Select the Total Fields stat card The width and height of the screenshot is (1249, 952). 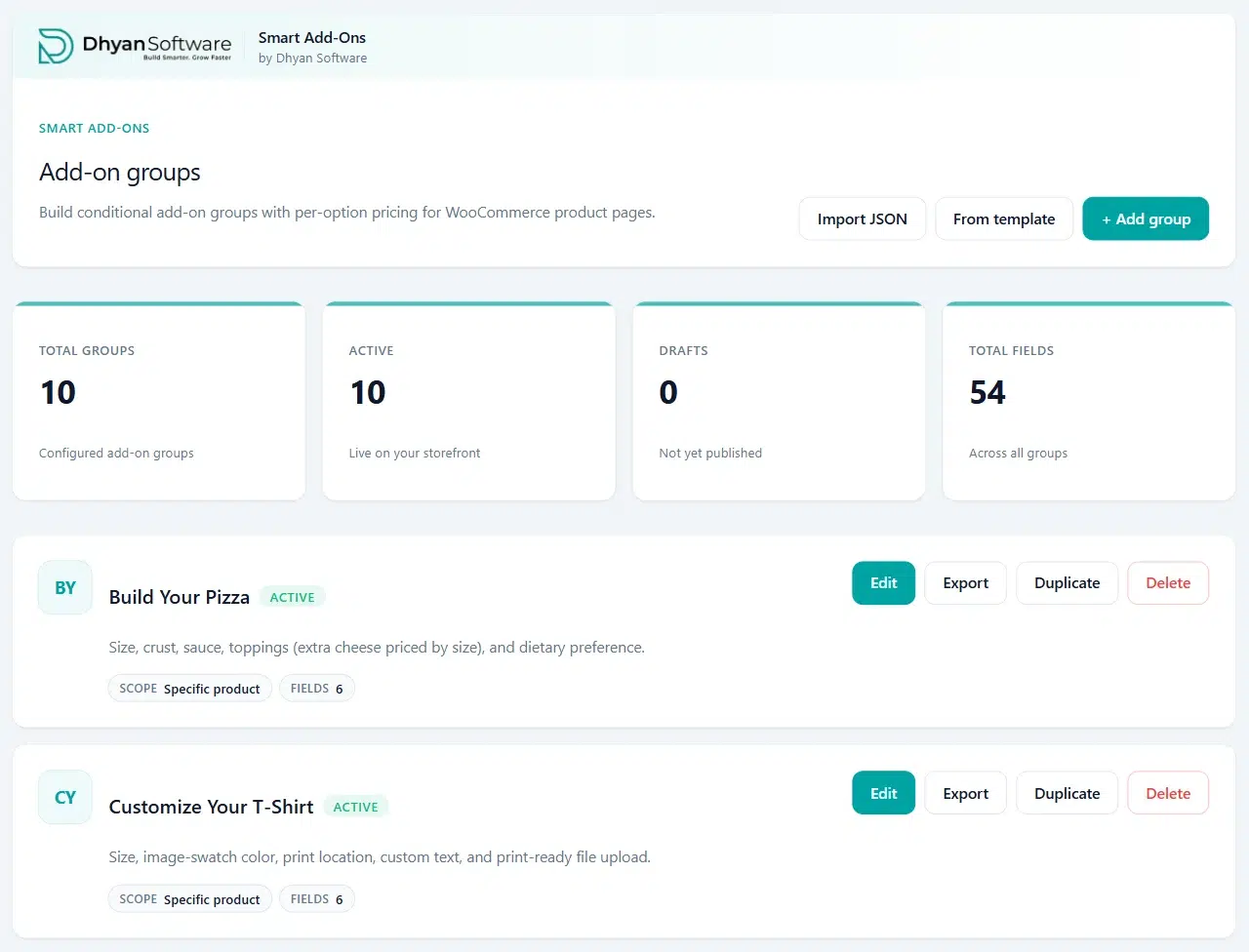tap(1089, 401)
